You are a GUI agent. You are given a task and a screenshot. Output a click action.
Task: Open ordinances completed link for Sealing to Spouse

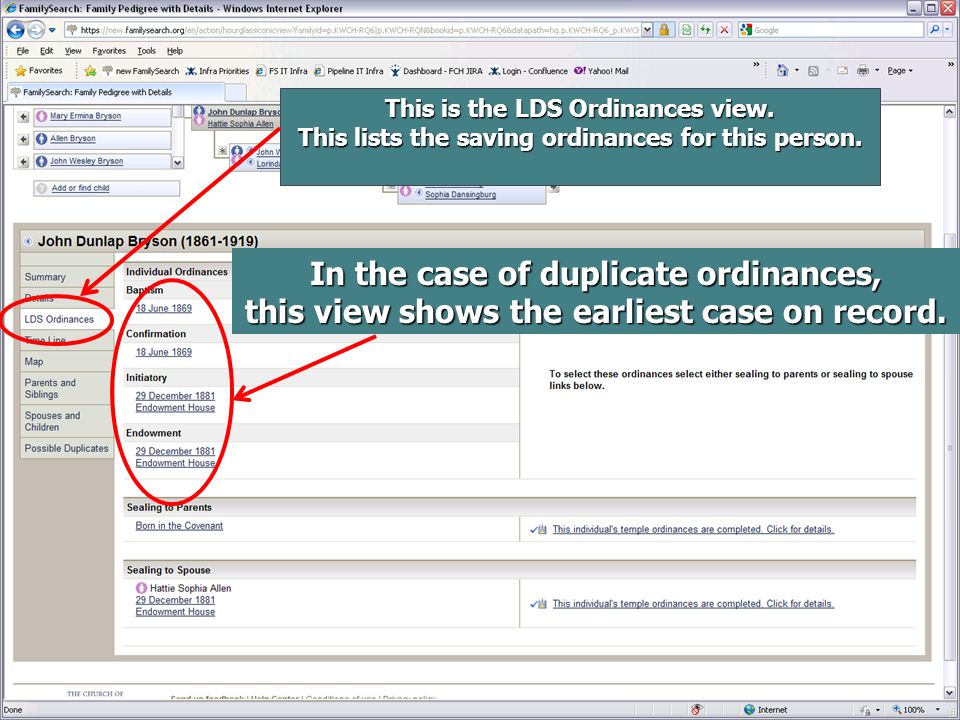coord(693,604)
